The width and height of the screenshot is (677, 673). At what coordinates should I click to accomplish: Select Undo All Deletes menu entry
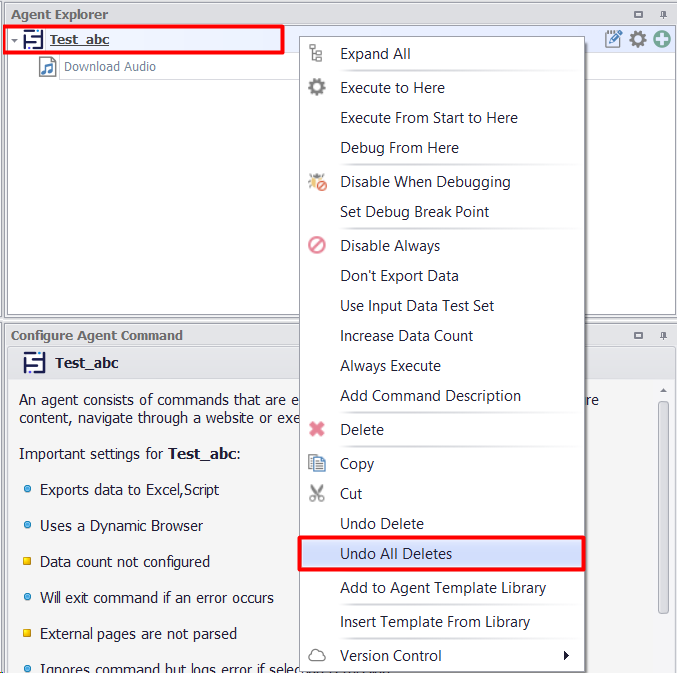click(x=396, y=554)
